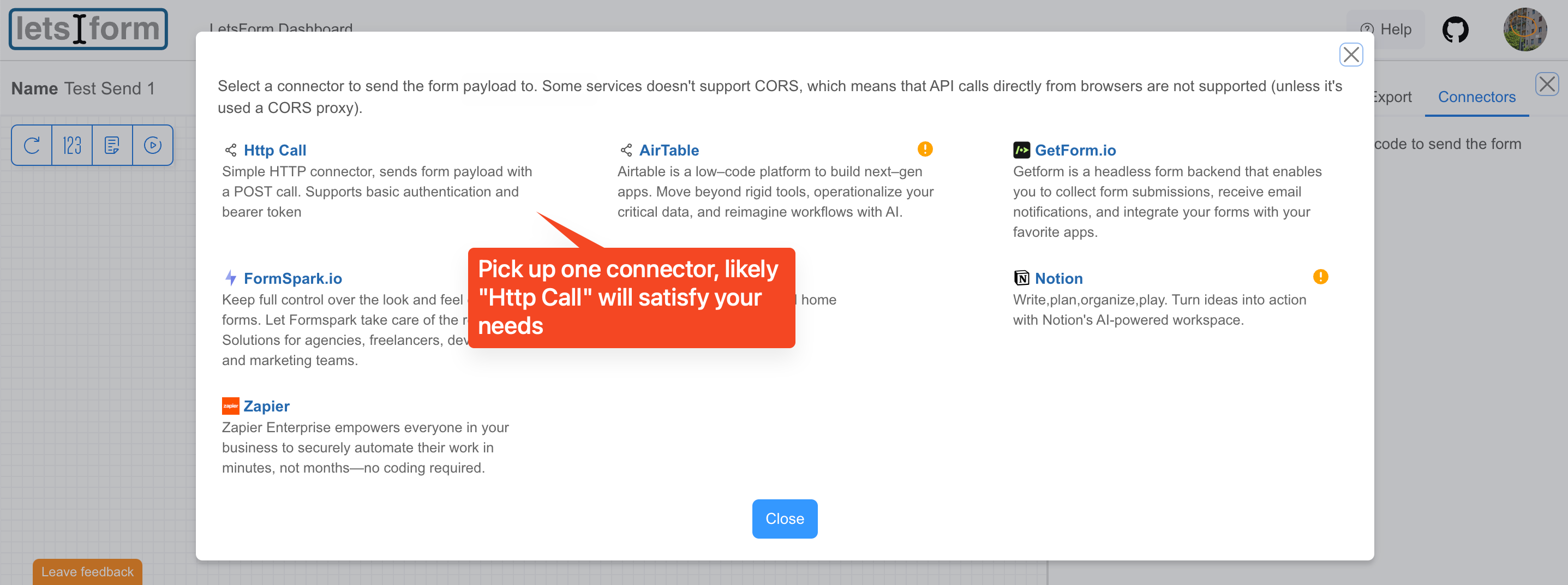This screenshot has height=585, width=1568.
Task: Click the Notion logo icon
Action: point(1021,278)
